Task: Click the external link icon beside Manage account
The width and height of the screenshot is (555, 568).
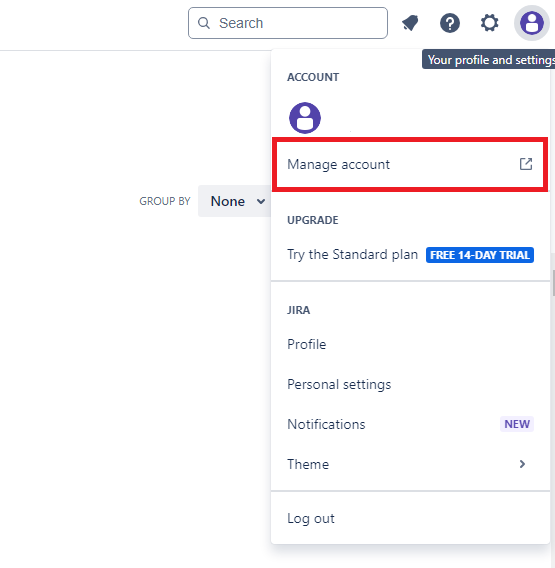Action: click(526, 164)
